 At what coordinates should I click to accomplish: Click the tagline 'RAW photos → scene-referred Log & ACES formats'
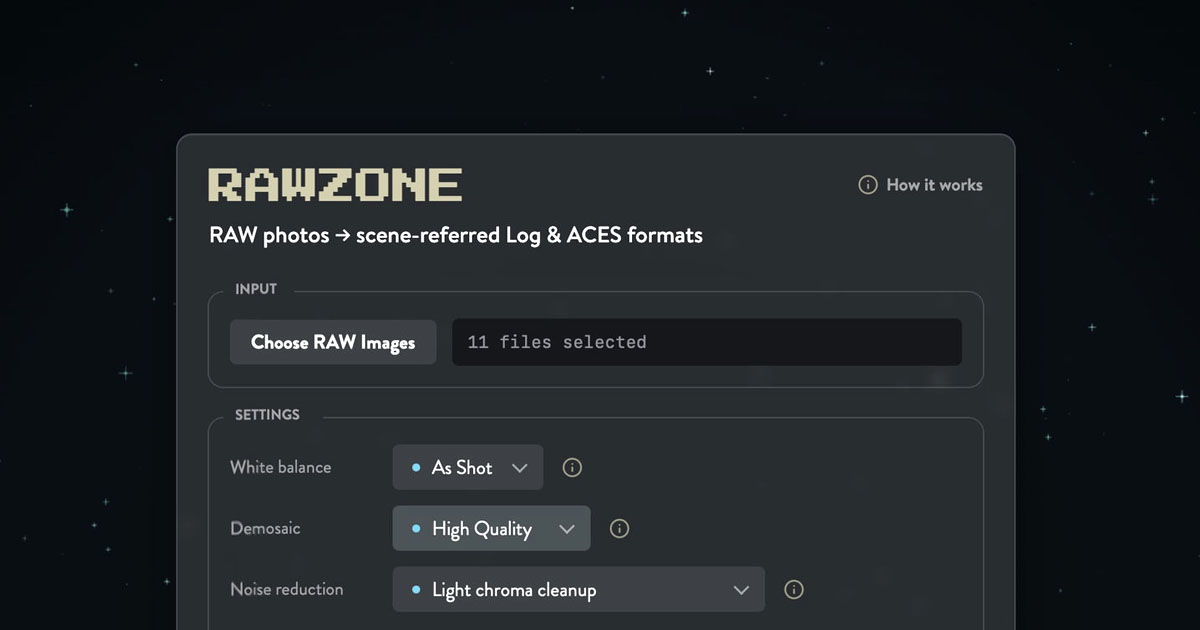click(x=456, y=236)
